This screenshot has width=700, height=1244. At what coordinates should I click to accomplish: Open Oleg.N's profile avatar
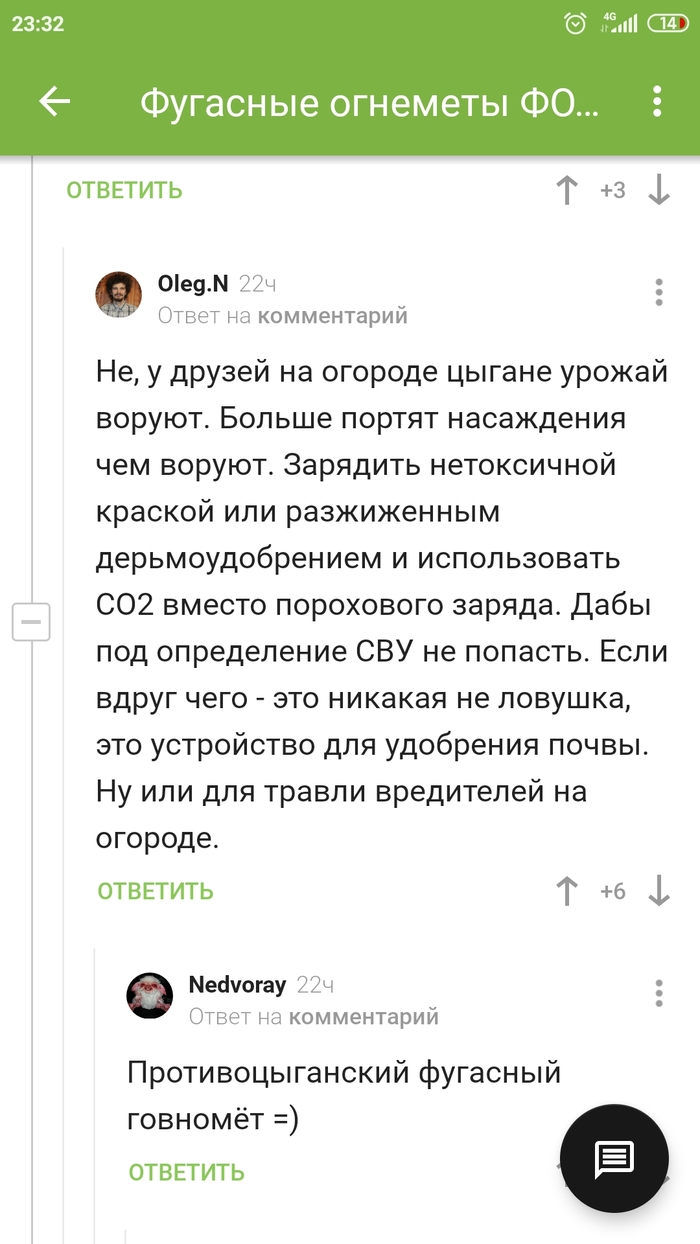click(119, 295)
